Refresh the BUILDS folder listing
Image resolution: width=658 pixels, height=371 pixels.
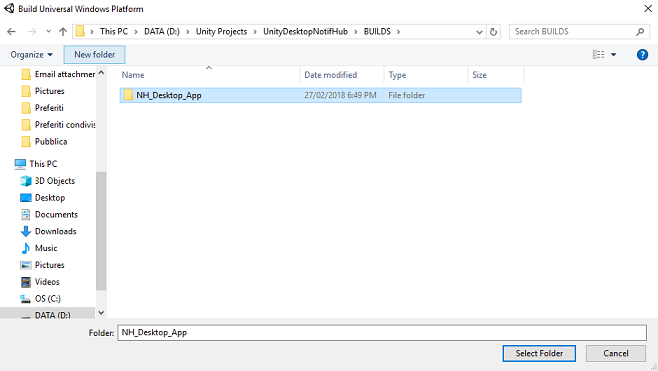[494, 31]
